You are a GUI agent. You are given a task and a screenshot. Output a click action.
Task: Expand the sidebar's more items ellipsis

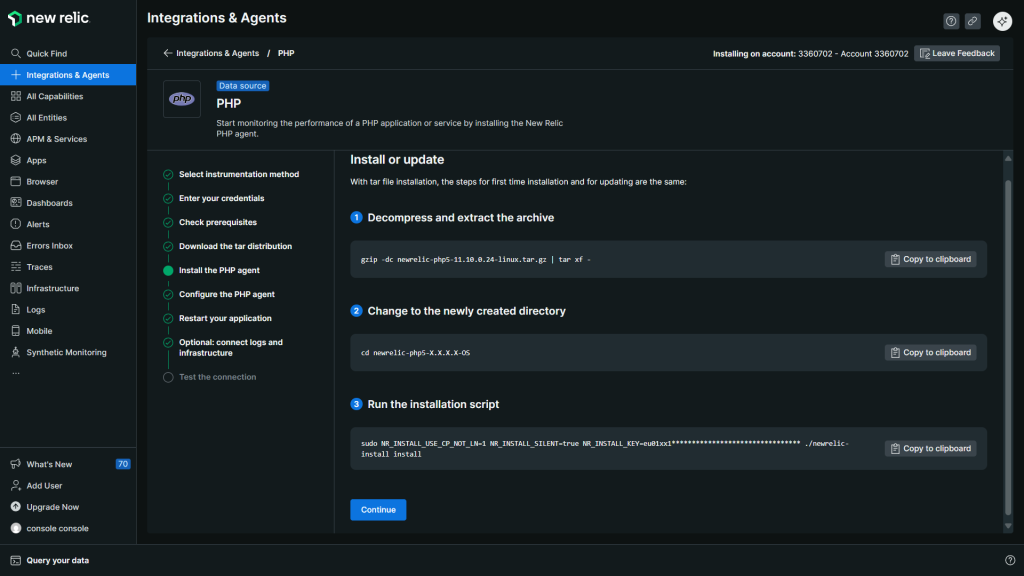coord(15,372)
